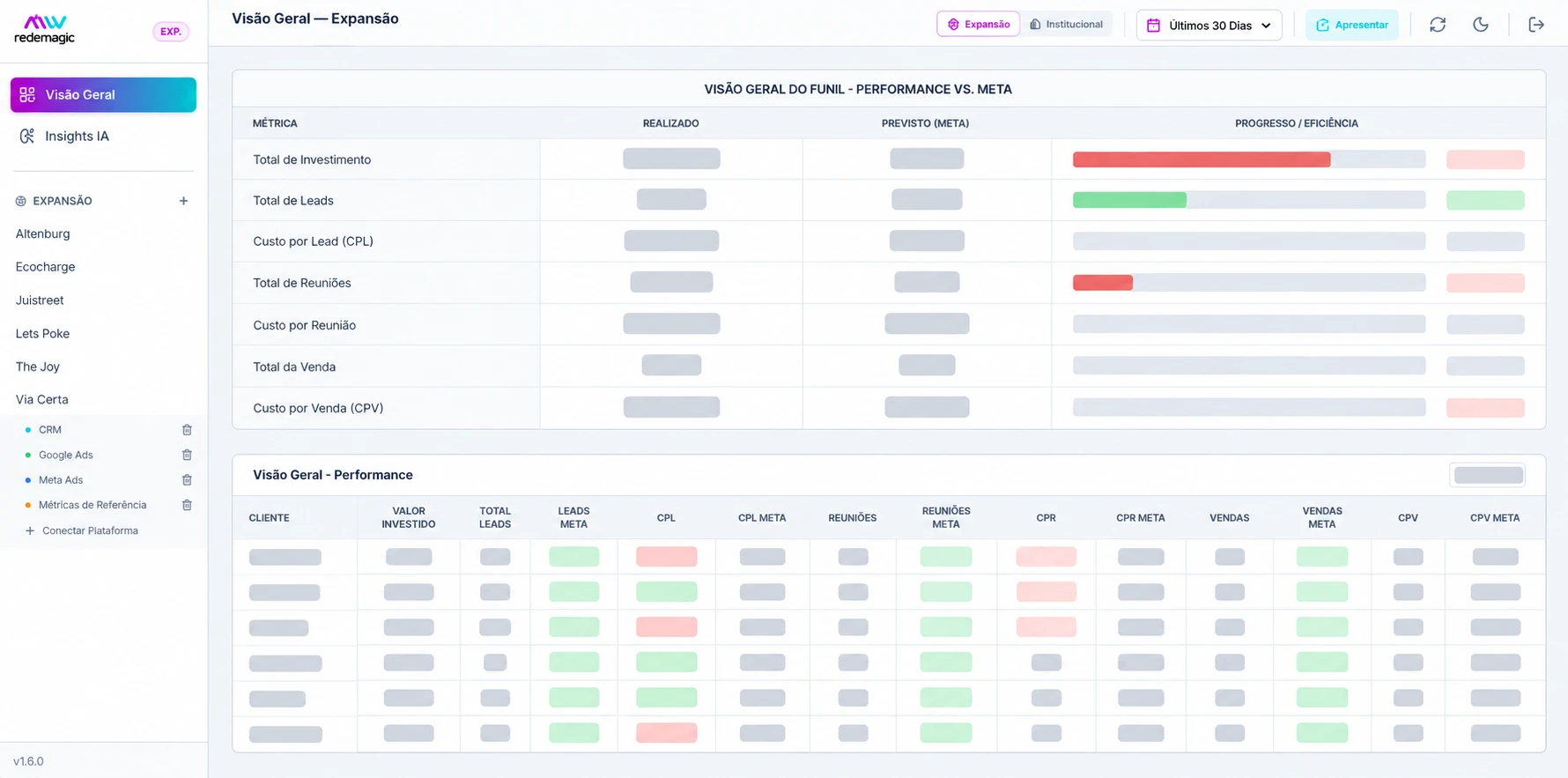Open the Últimos 30 Dias date dropdown

click(1209, 26)
